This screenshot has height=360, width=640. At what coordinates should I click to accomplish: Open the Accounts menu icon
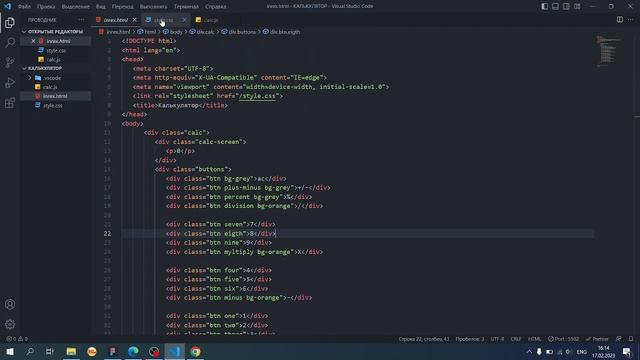10,304
